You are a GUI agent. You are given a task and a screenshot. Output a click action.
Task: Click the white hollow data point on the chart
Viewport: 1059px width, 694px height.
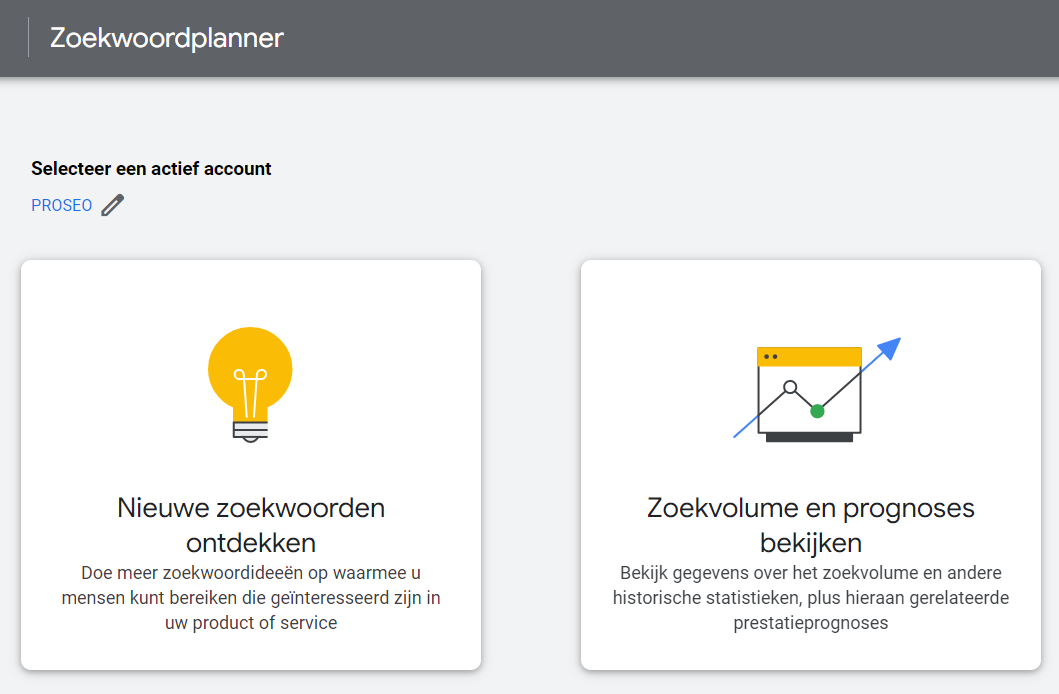click(x=790, y=388)
